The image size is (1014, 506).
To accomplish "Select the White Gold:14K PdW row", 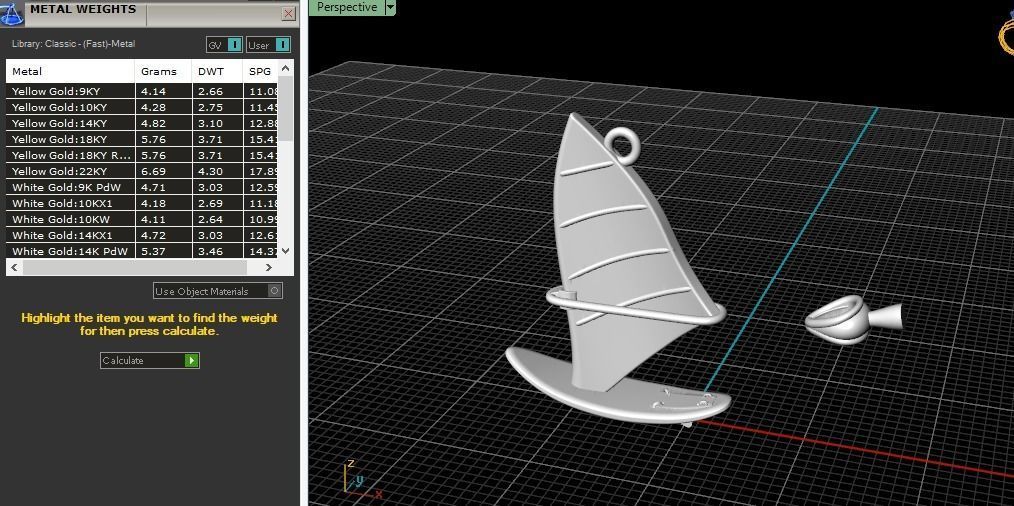I will pyautogui.click(x=144, y=251).
